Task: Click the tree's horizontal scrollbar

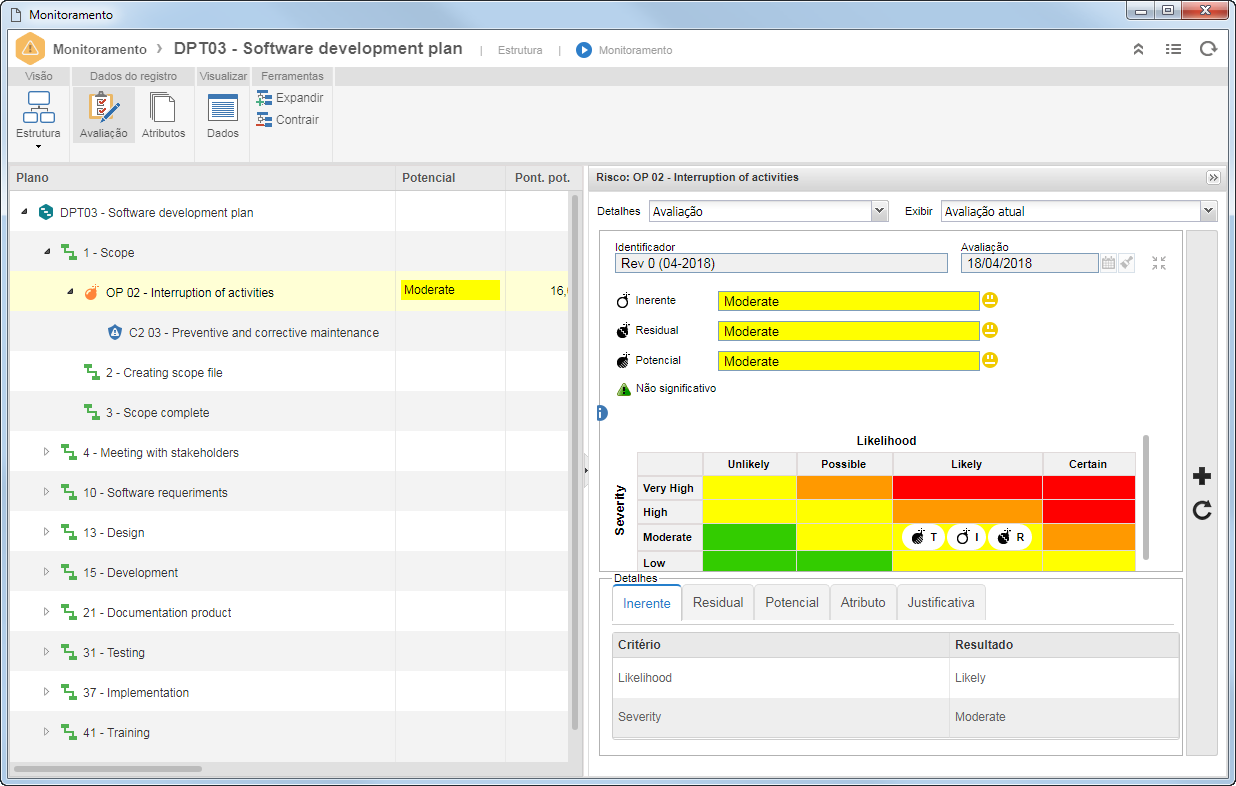Action: pyautogui.click(x=108, y=769)
